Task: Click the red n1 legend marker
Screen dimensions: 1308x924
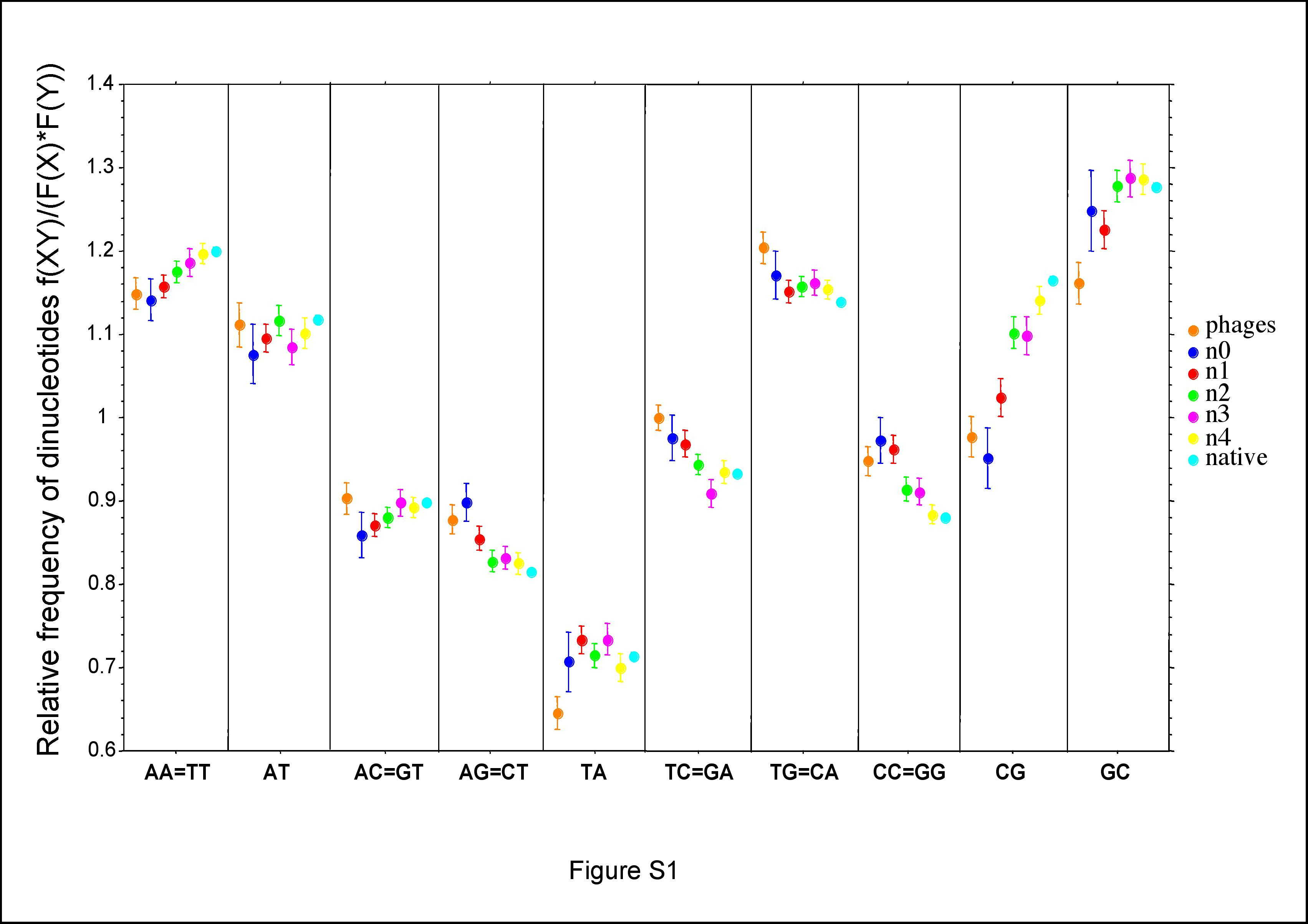Action: coord(1194,374)
